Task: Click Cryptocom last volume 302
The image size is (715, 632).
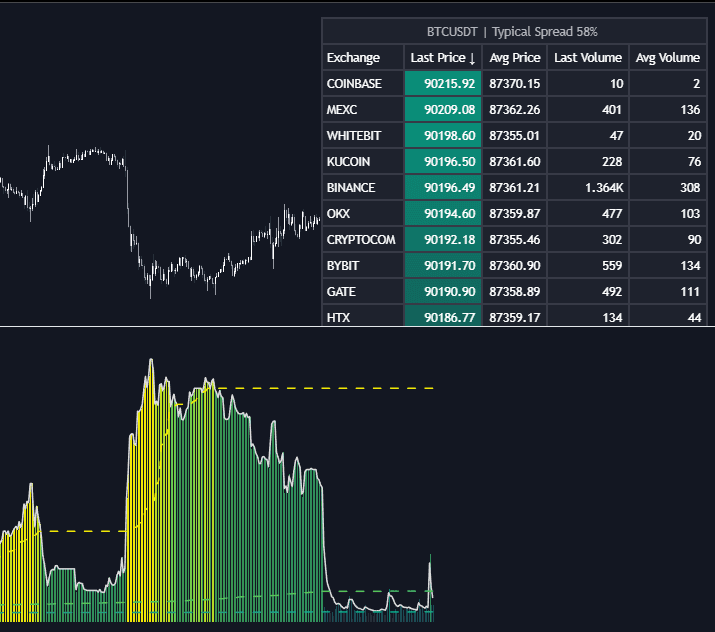Action: point(588,239)
